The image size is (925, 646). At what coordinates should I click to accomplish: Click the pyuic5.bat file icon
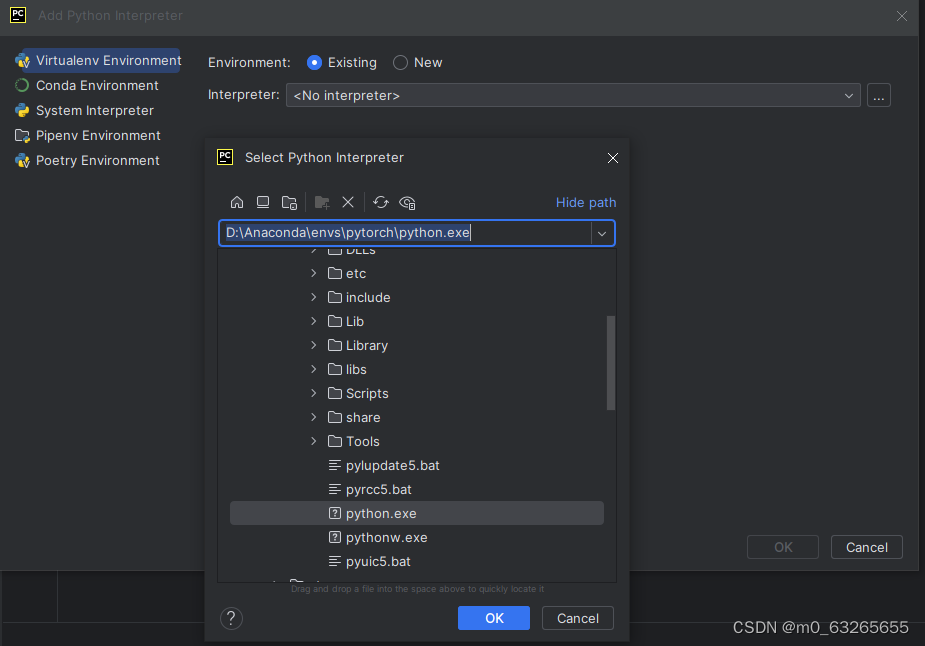(x=334, y=561)
